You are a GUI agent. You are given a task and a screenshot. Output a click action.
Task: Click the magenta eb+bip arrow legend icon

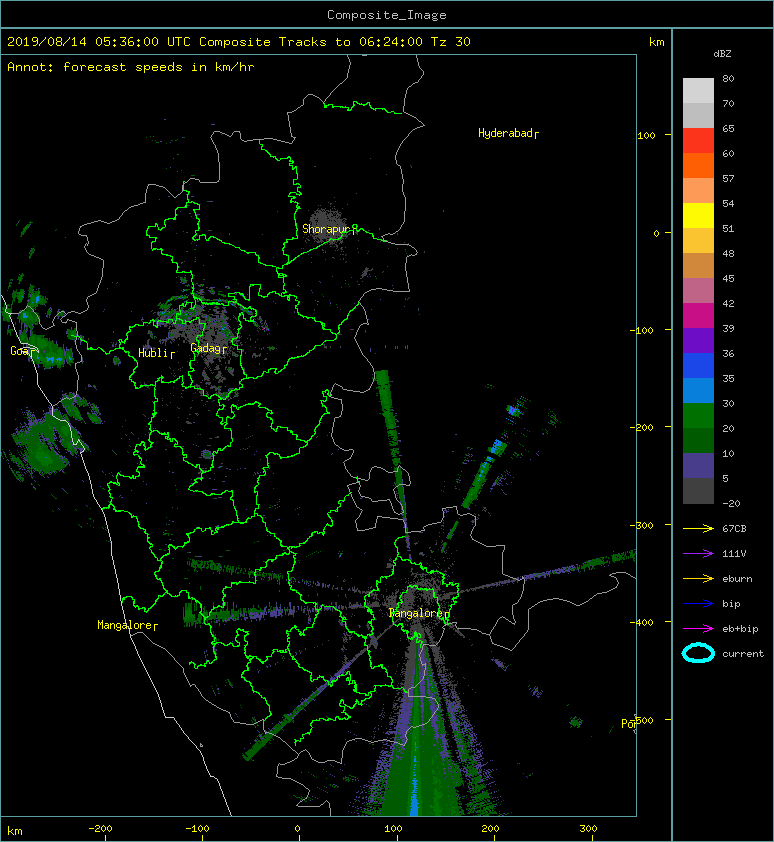(x=698, y=628)
